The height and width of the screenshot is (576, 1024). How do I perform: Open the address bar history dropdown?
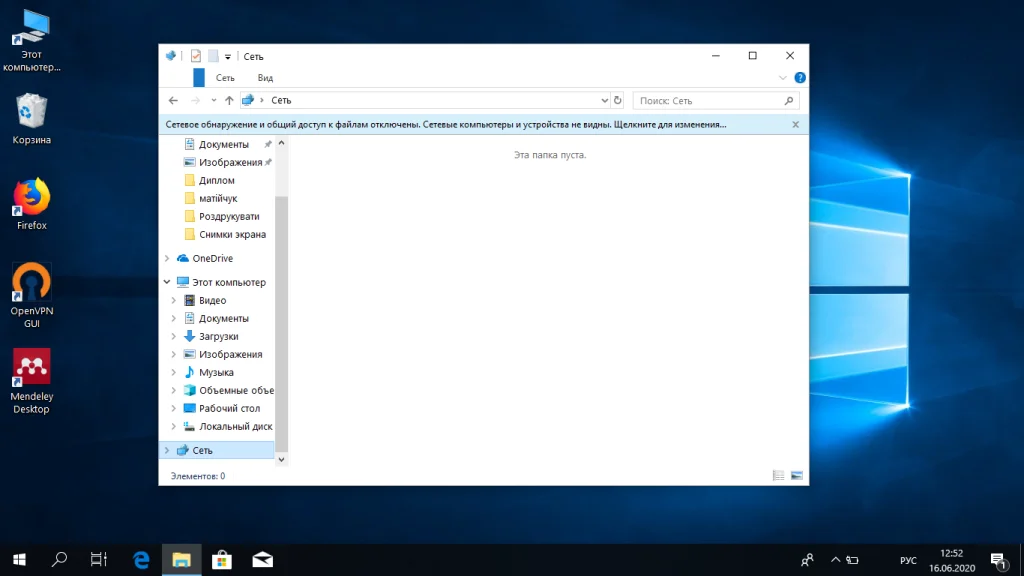[x=604, y=100]
